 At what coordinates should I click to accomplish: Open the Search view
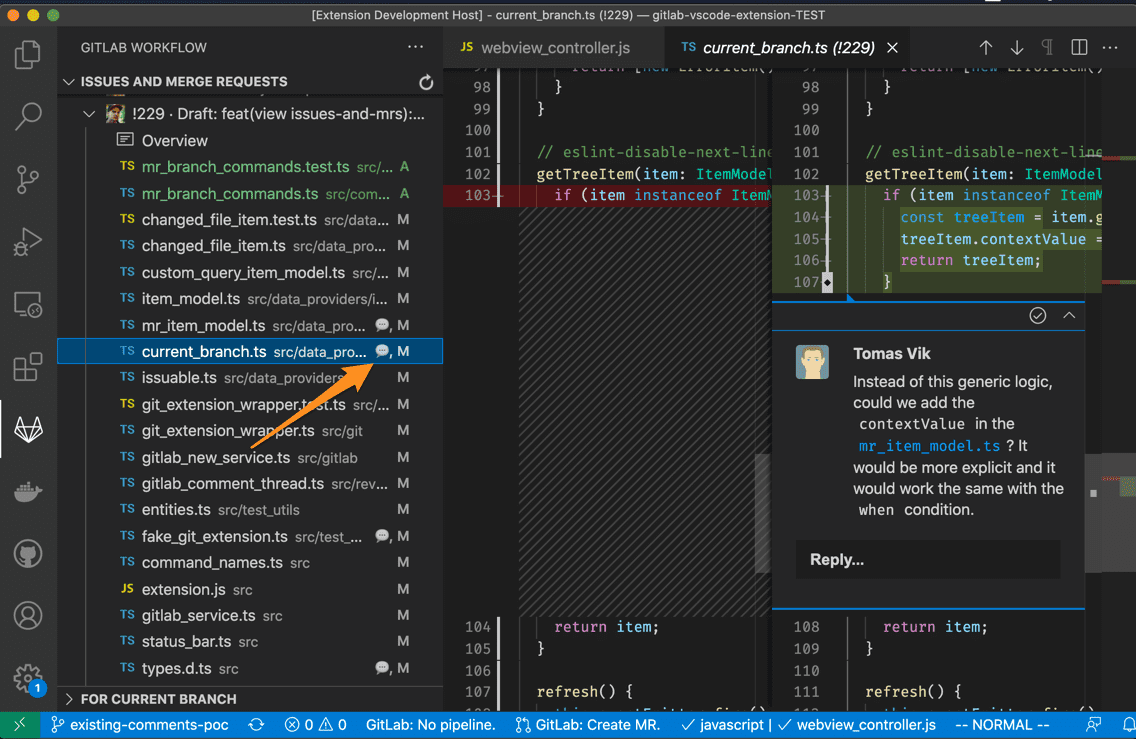pos(28,116)
